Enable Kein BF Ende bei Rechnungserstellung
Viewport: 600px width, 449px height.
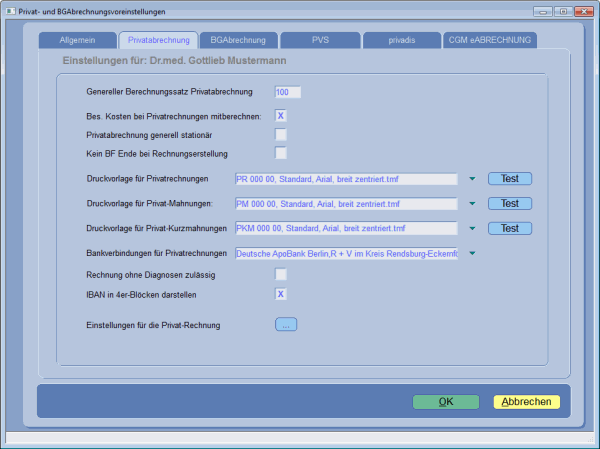(281, 154)
